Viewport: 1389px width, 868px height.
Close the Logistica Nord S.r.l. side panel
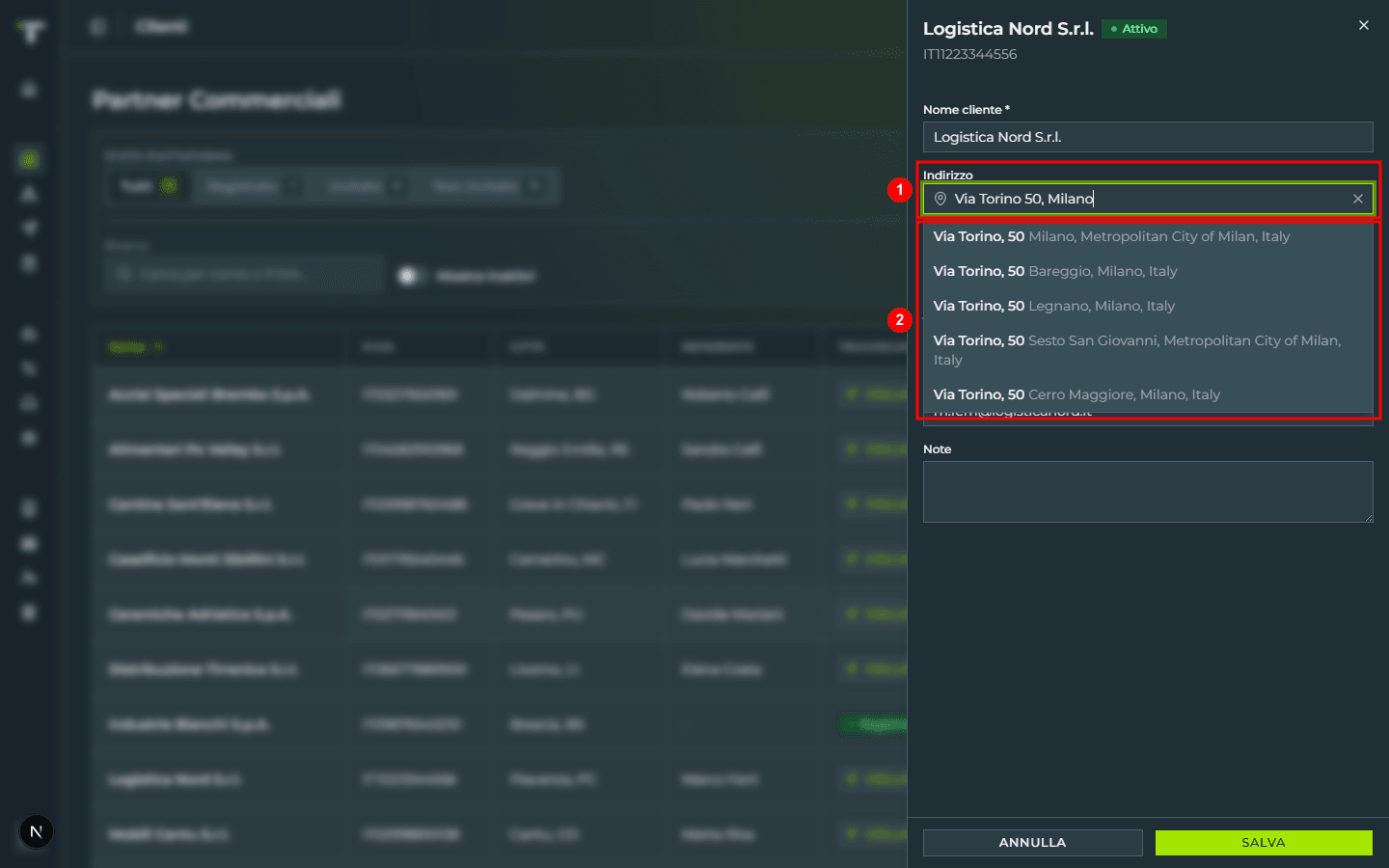tap(1363, 25)
